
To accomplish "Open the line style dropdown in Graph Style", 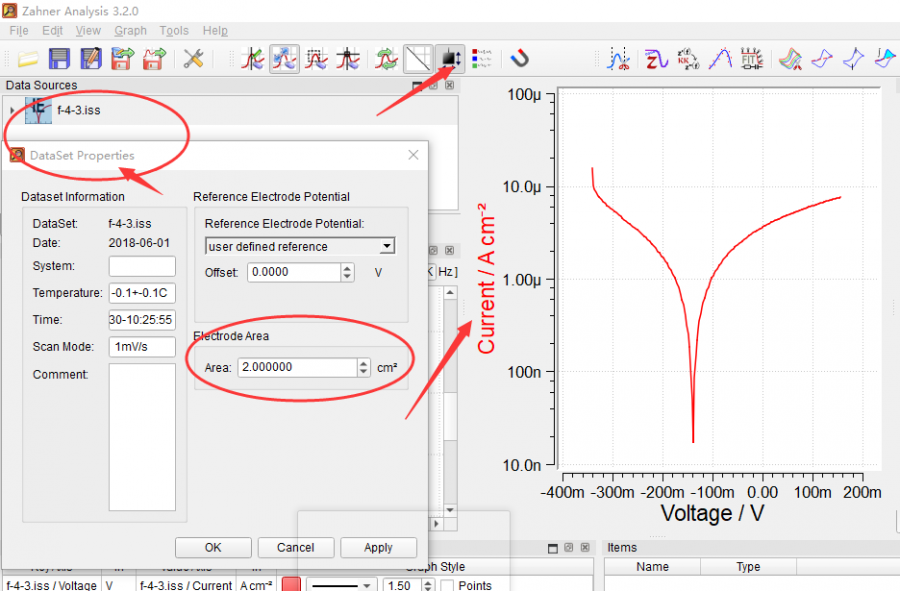I will [340, 585].
